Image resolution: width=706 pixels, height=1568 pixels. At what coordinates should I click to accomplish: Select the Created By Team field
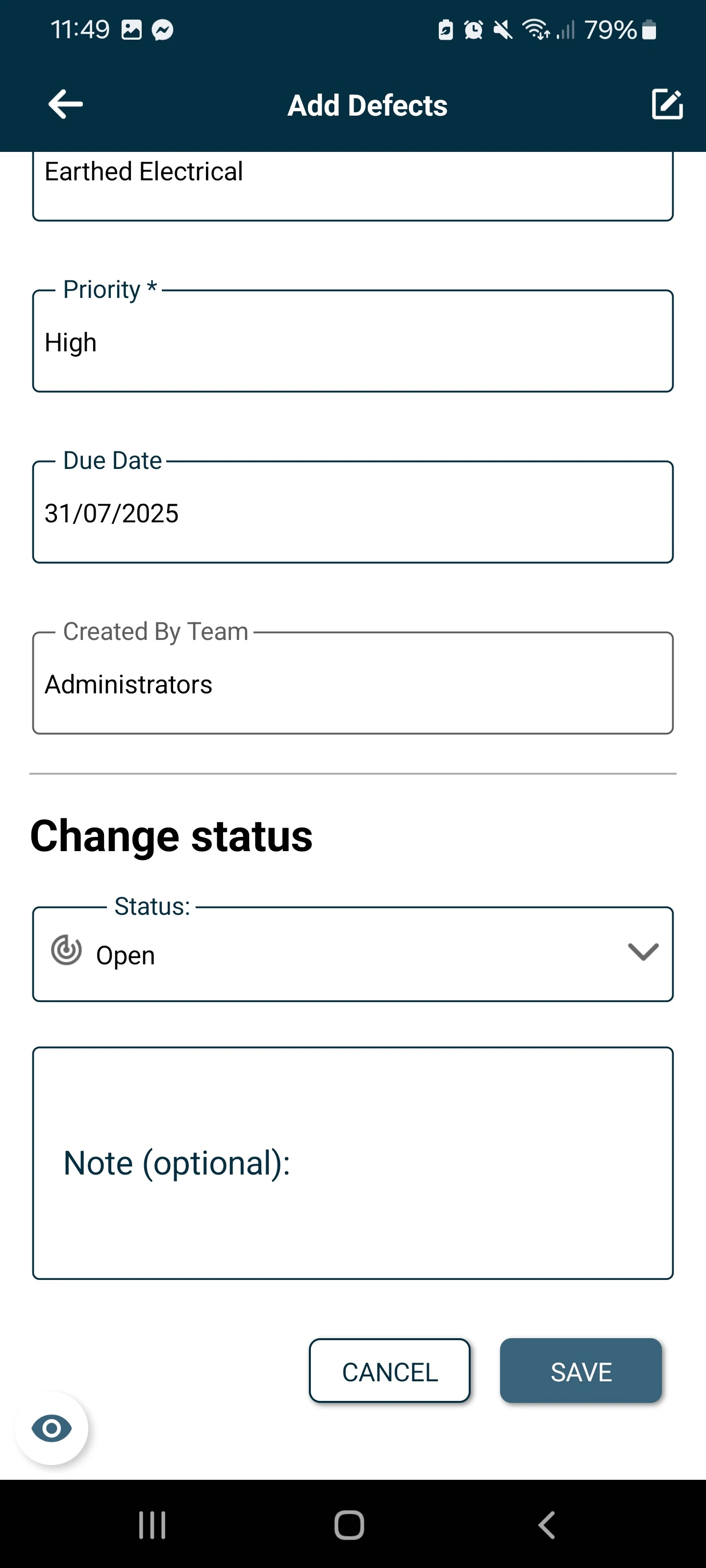click(353, 684)
